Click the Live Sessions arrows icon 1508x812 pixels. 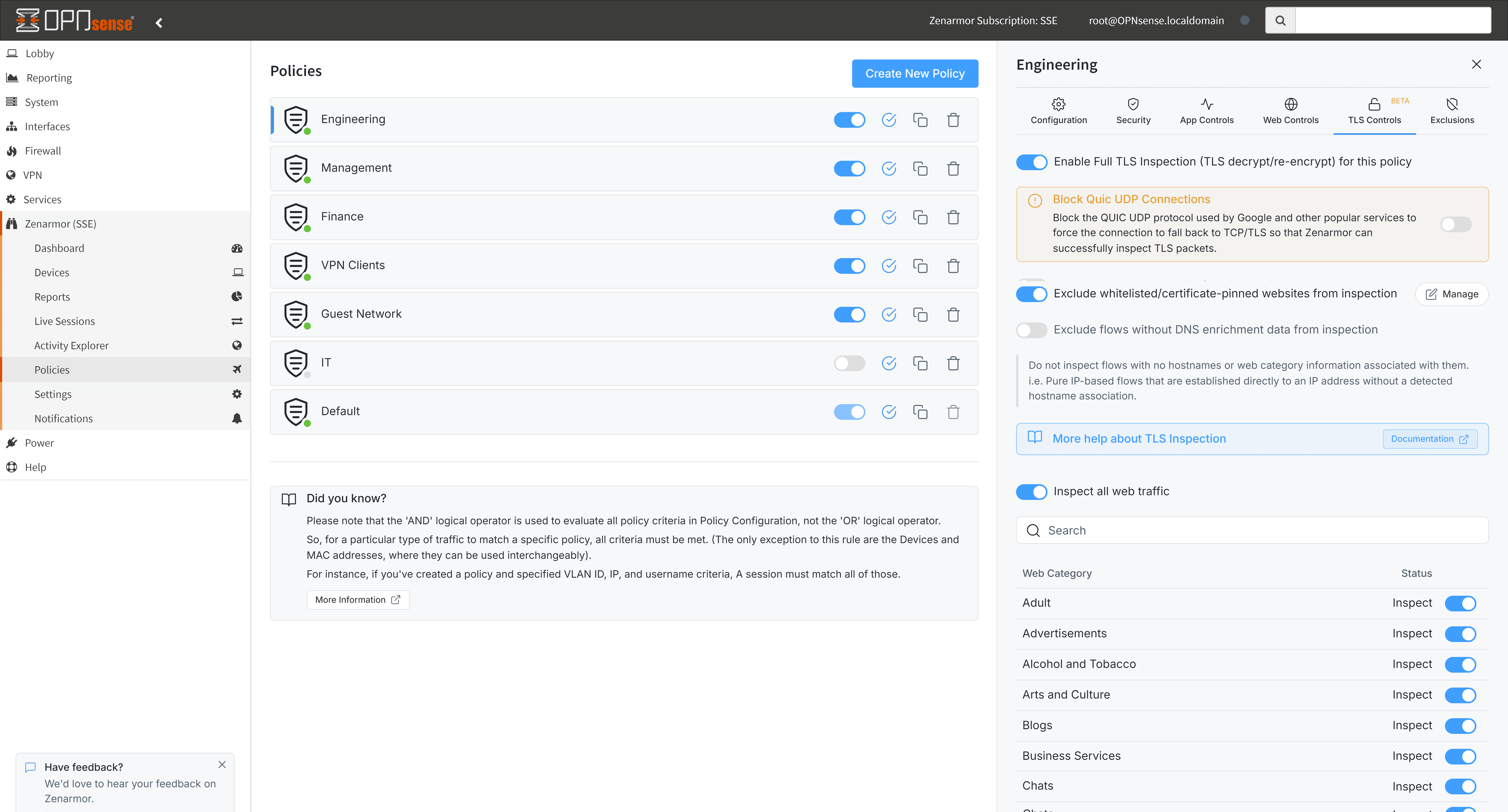[236, 321]
